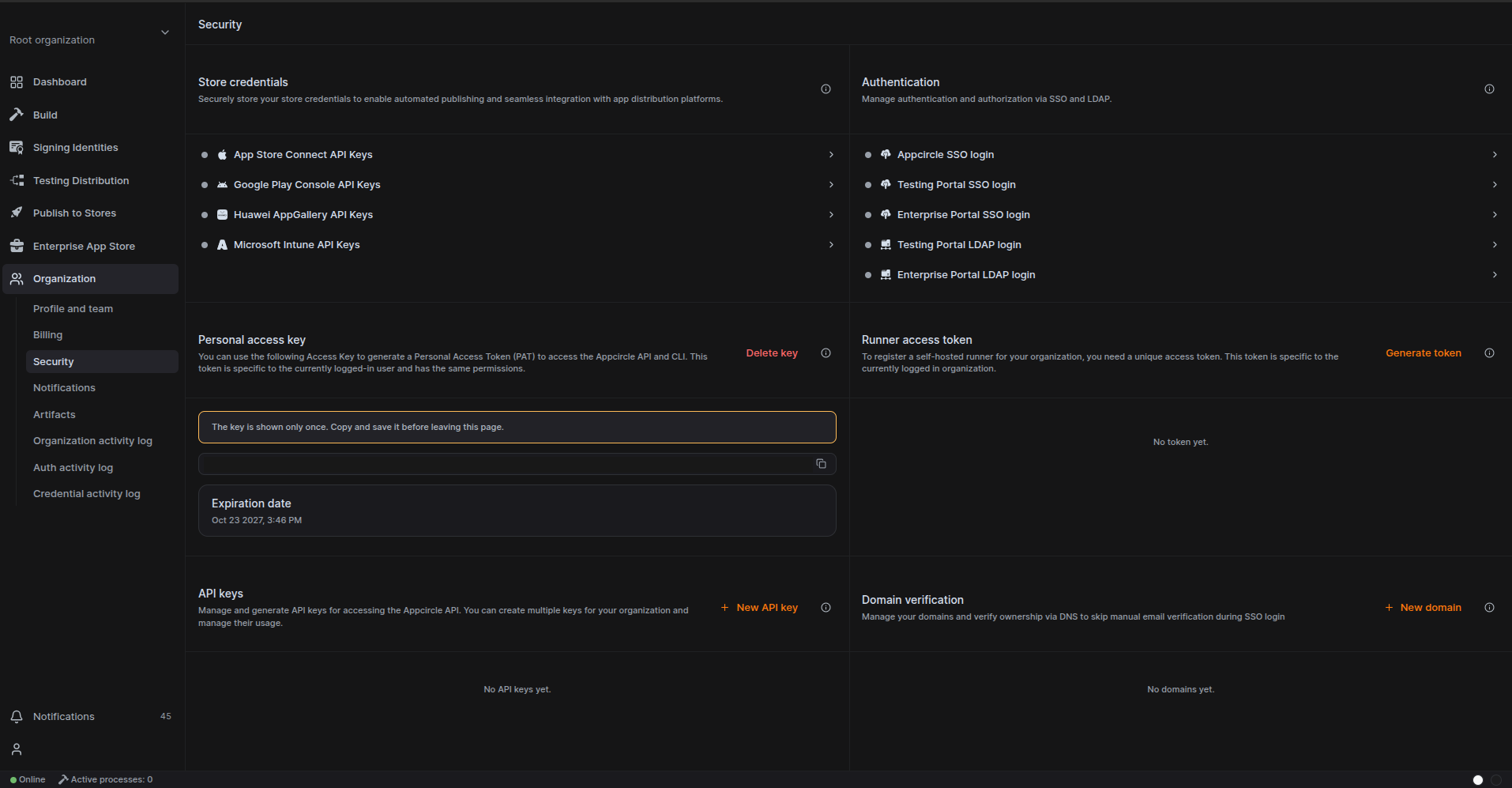
Task: Click Active processes: 0 in status bar
Action: (106, 780)
